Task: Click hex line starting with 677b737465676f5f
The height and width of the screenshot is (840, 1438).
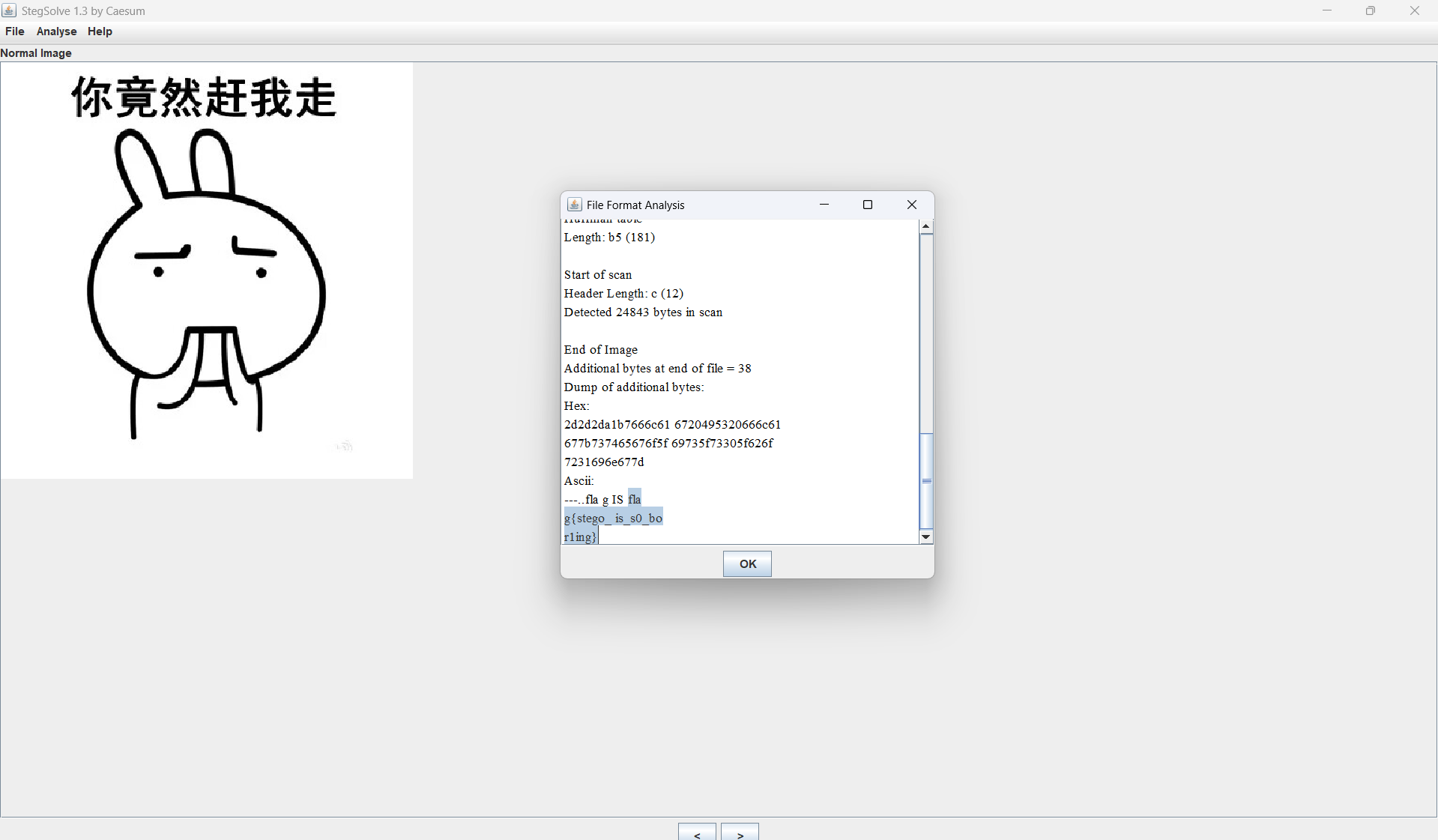Action: (x=669, y=444)
